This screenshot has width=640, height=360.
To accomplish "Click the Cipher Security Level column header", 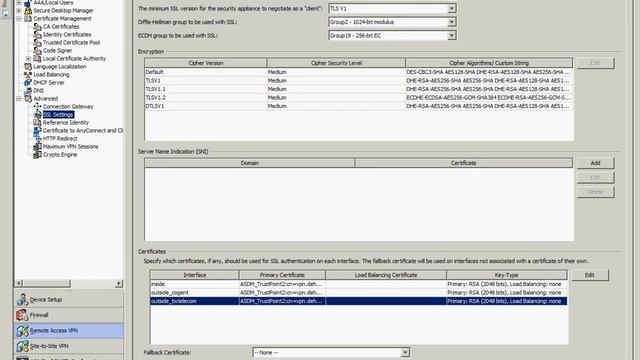I will coord(336,63).
